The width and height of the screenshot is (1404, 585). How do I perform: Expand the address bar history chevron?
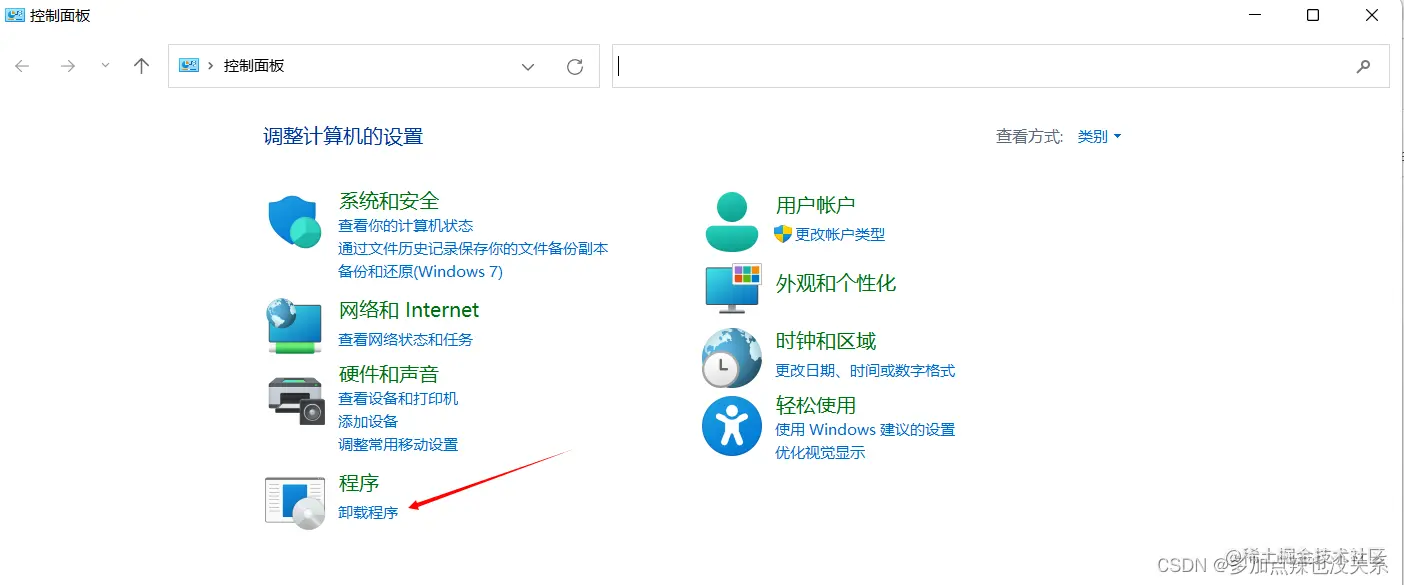pos(528,66)
